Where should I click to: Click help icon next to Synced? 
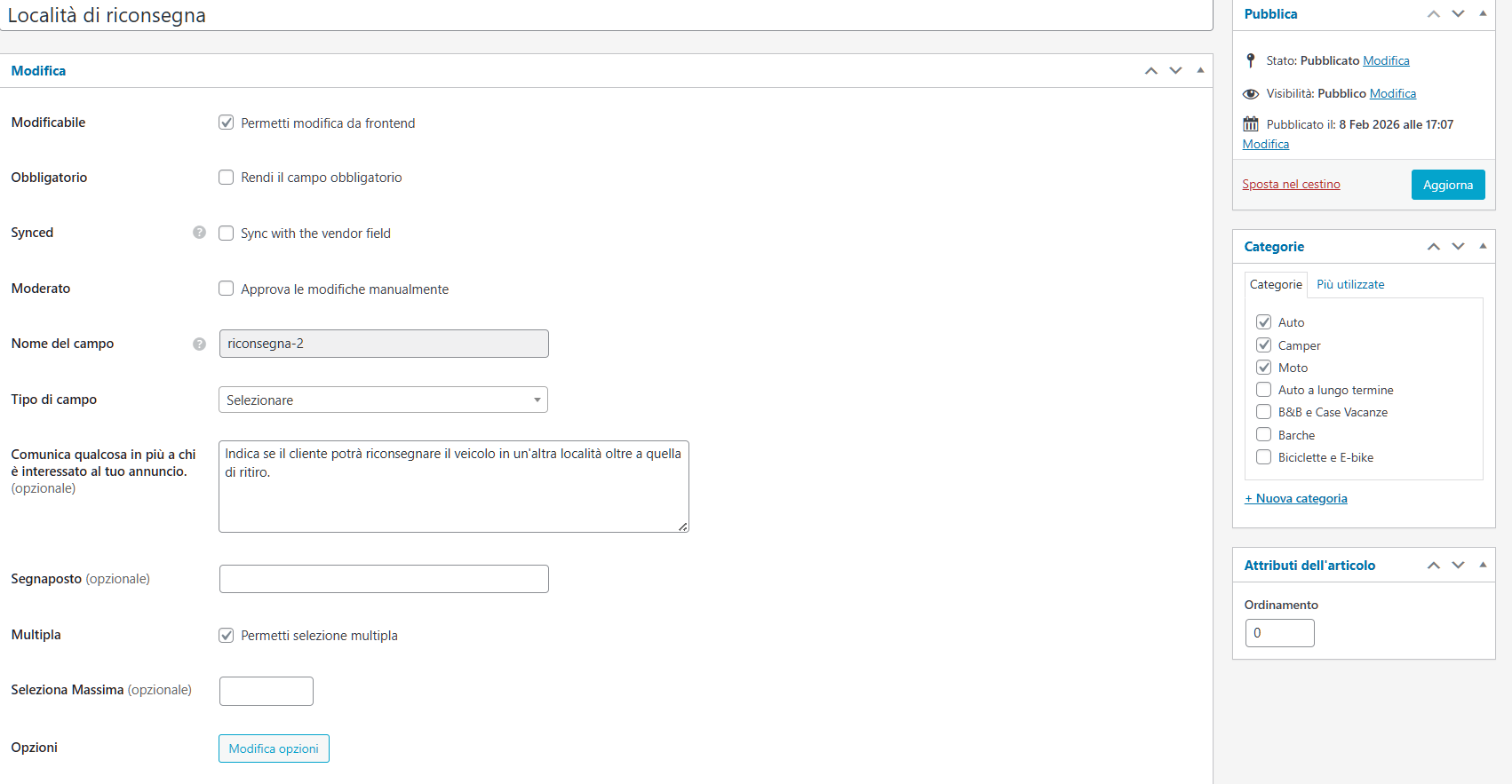(199, 233)
